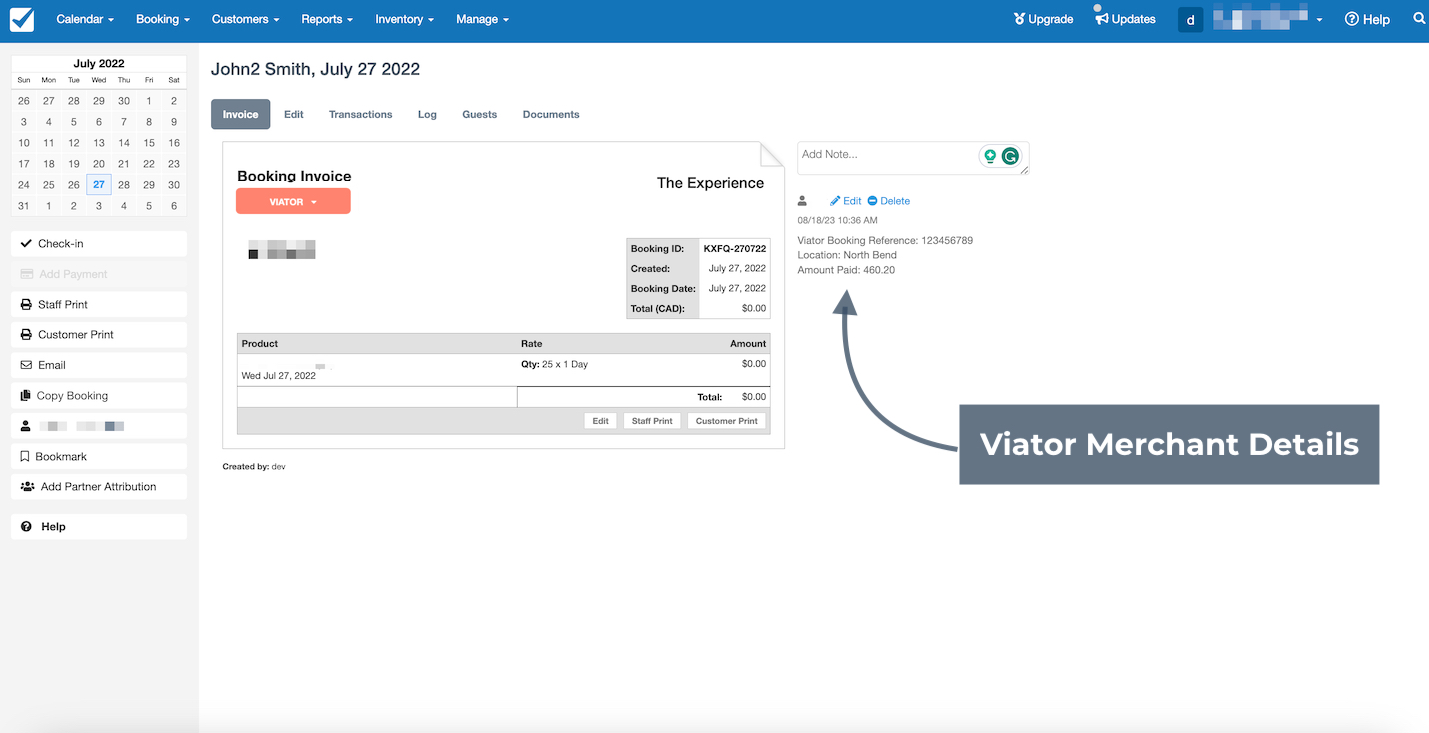Screen dimensions: 1429x733
Task: Click Location: North Bend text
Action: tap(847, 255)
